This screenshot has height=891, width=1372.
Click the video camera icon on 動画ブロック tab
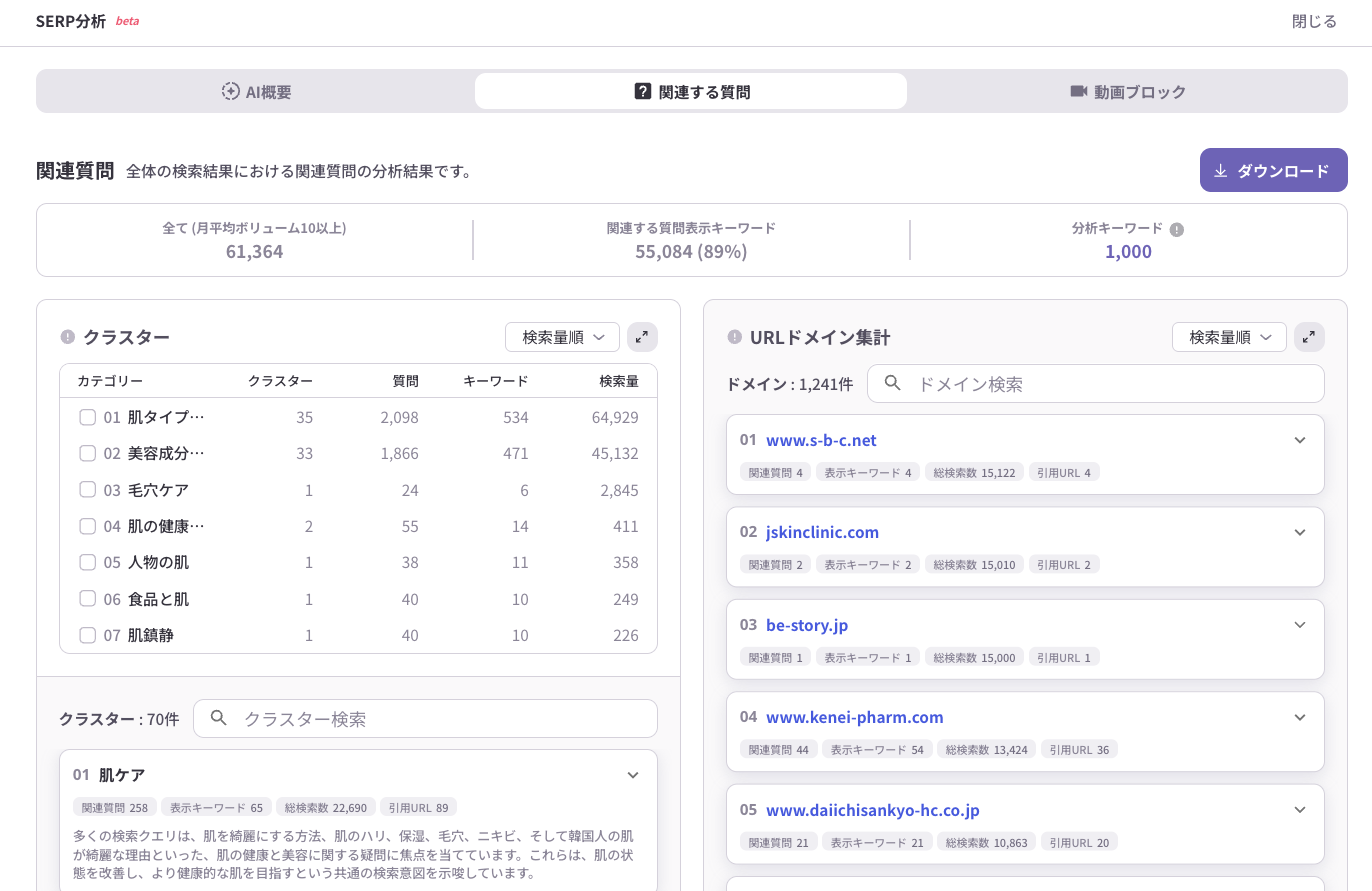(x=1078, y=91)
